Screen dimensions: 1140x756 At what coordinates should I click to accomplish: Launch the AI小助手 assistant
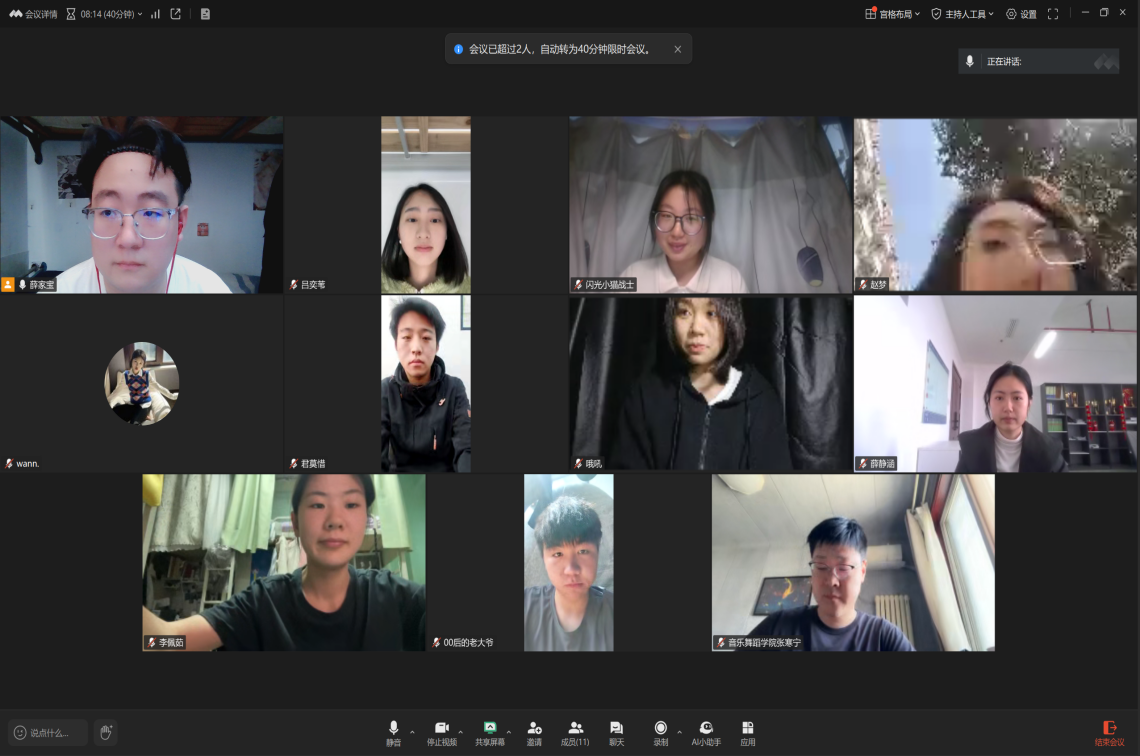pos(706,732)
